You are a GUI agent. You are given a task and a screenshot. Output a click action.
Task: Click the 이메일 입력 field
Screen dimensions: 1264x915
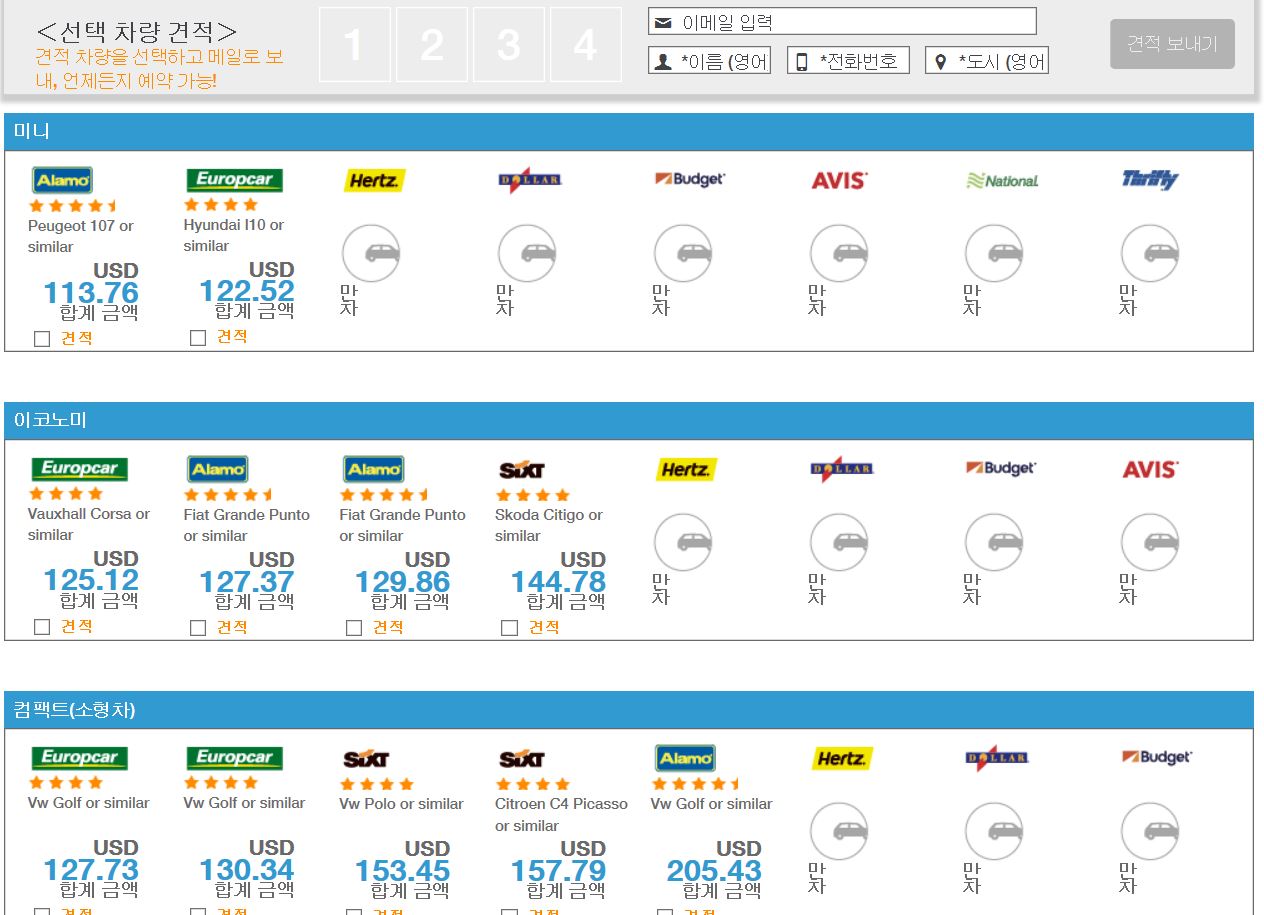[842, 21]
